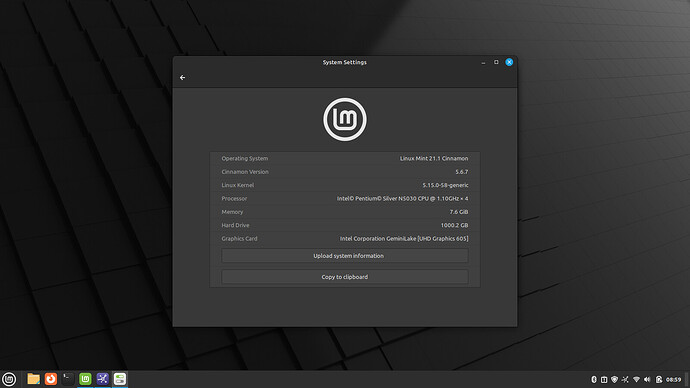690x388 pixels.
Task: Launch the orange Firefox browser icon
Action: click(51, 379)
